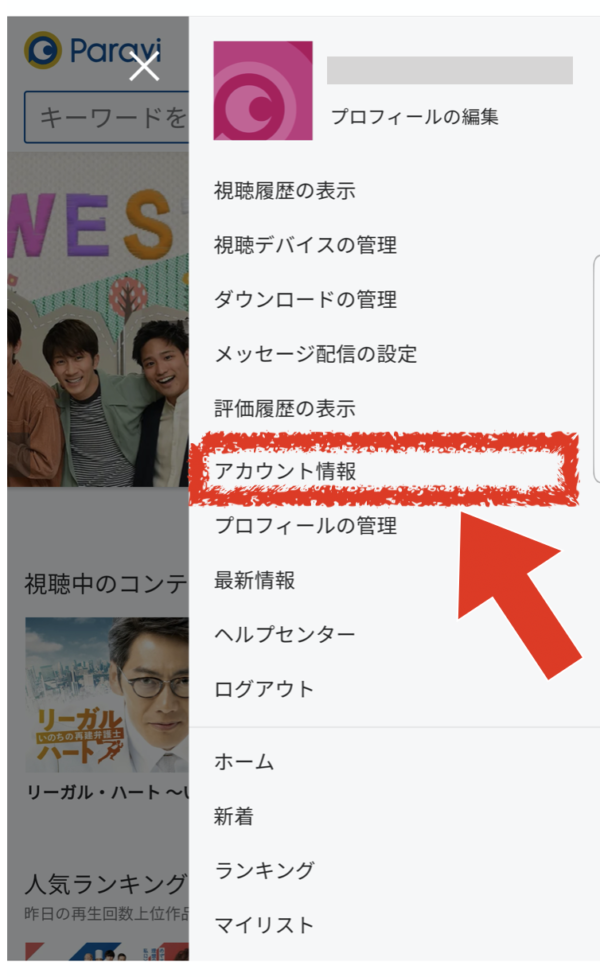The width and height of the screenshot is (600, 977).
Task: Choose プロフィールの管理
Action: pyautogui.click(x=305, y=526)
